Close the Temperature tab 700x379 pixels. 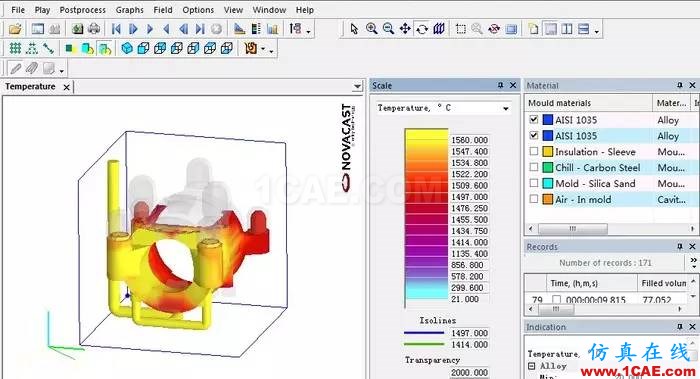pyautogui.click(x=67, y=87)
